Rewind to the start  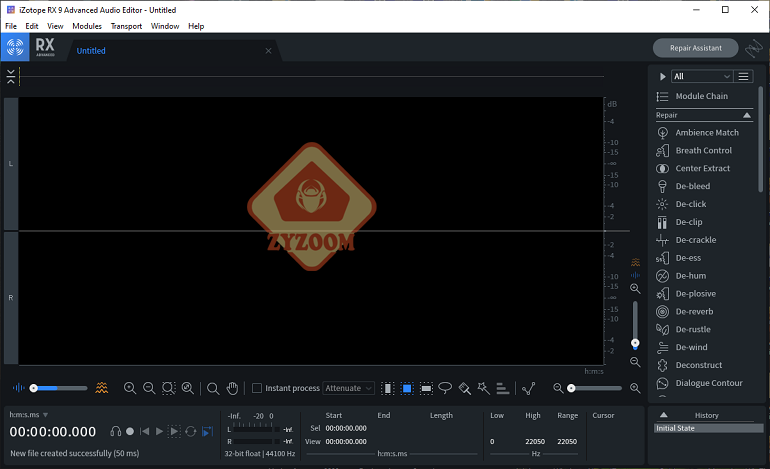click(x=144, y=432)
